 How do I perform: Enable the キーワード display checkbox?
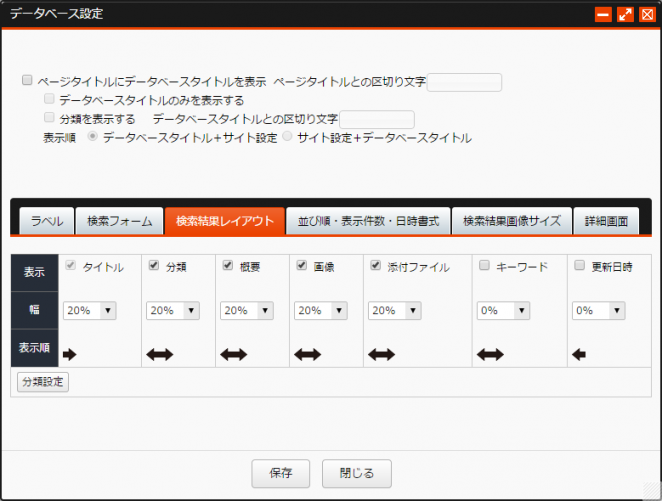click(484, 265)
